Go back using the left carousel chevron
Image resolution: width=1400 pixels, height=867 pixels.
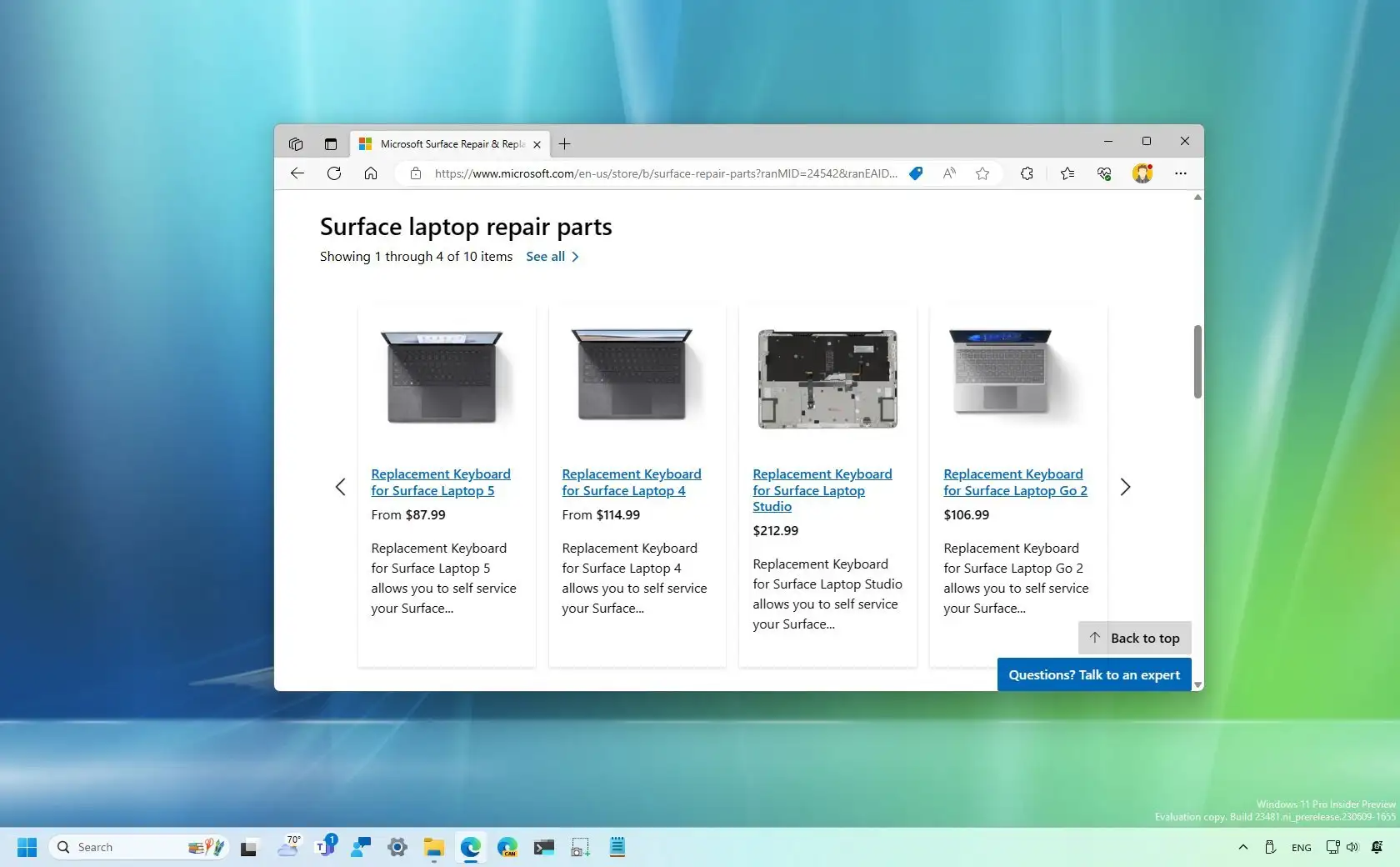click(x=340, y=487)
